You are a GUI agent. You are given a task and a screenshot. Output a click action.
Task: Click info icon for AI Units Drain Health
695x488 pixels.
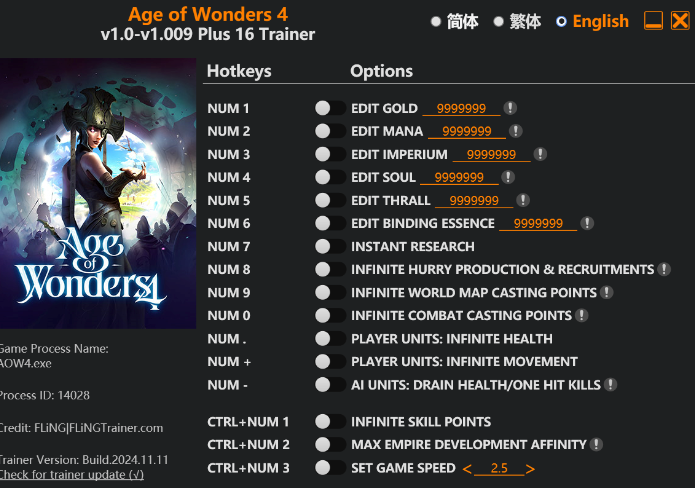610,384
